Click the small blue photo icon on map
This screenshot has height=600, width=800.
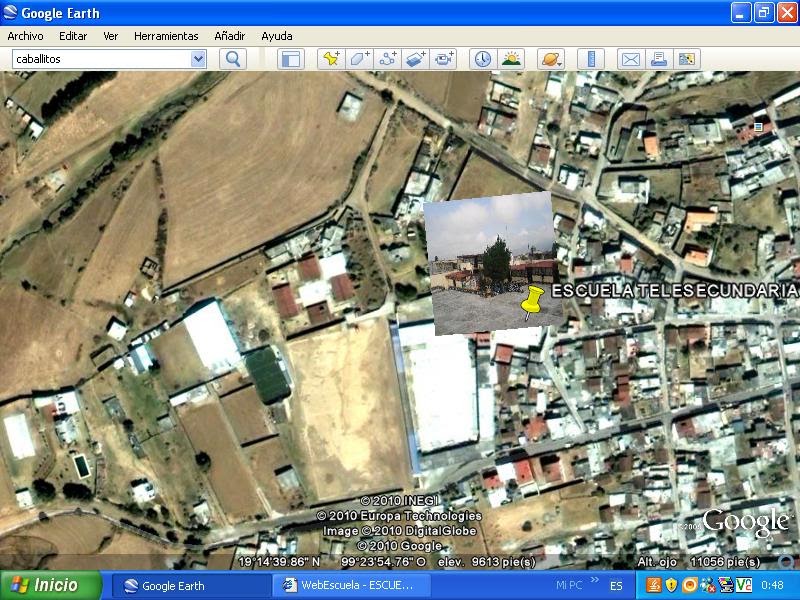coord(758,127)
